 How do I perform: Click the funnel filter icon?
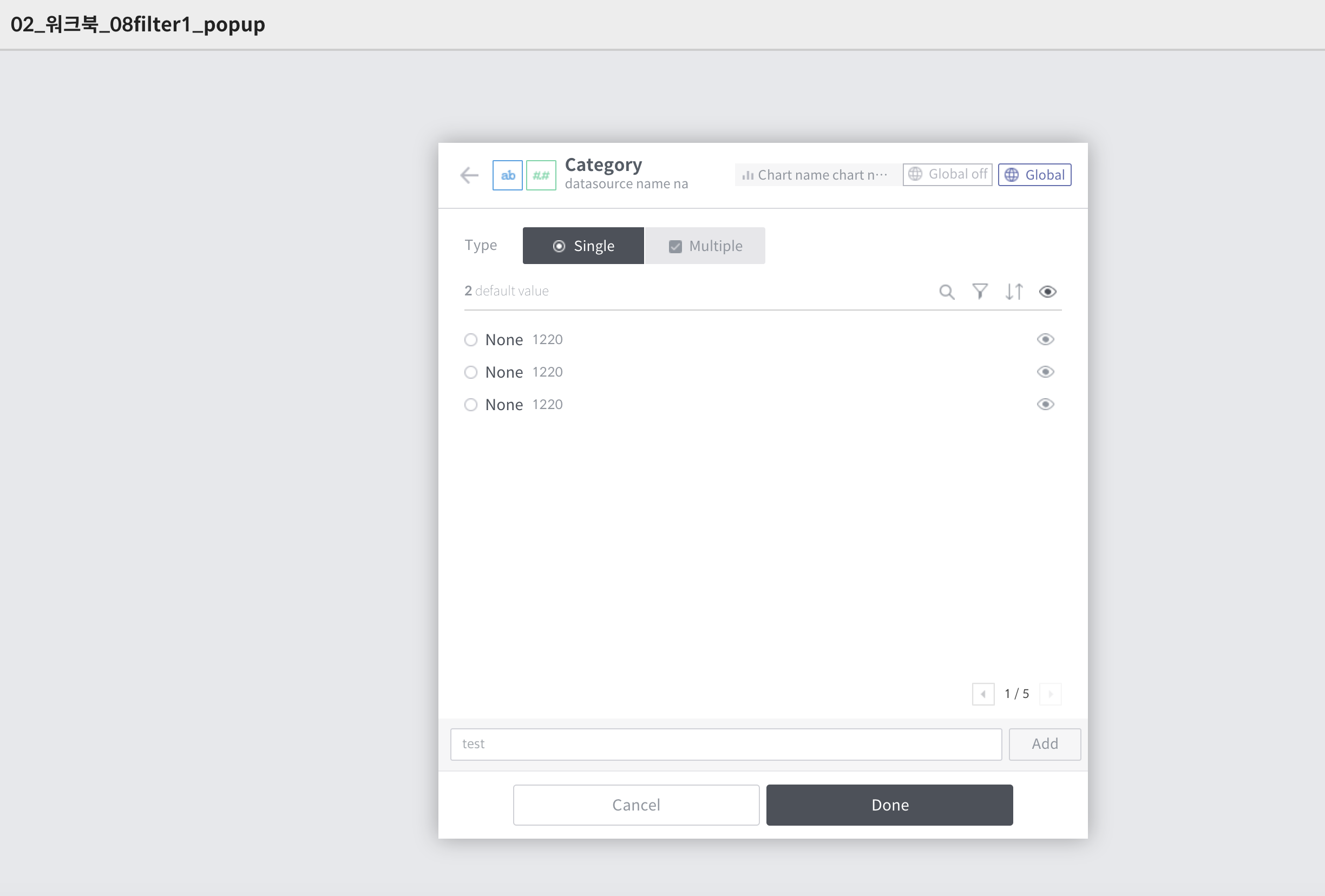(980, 291)
